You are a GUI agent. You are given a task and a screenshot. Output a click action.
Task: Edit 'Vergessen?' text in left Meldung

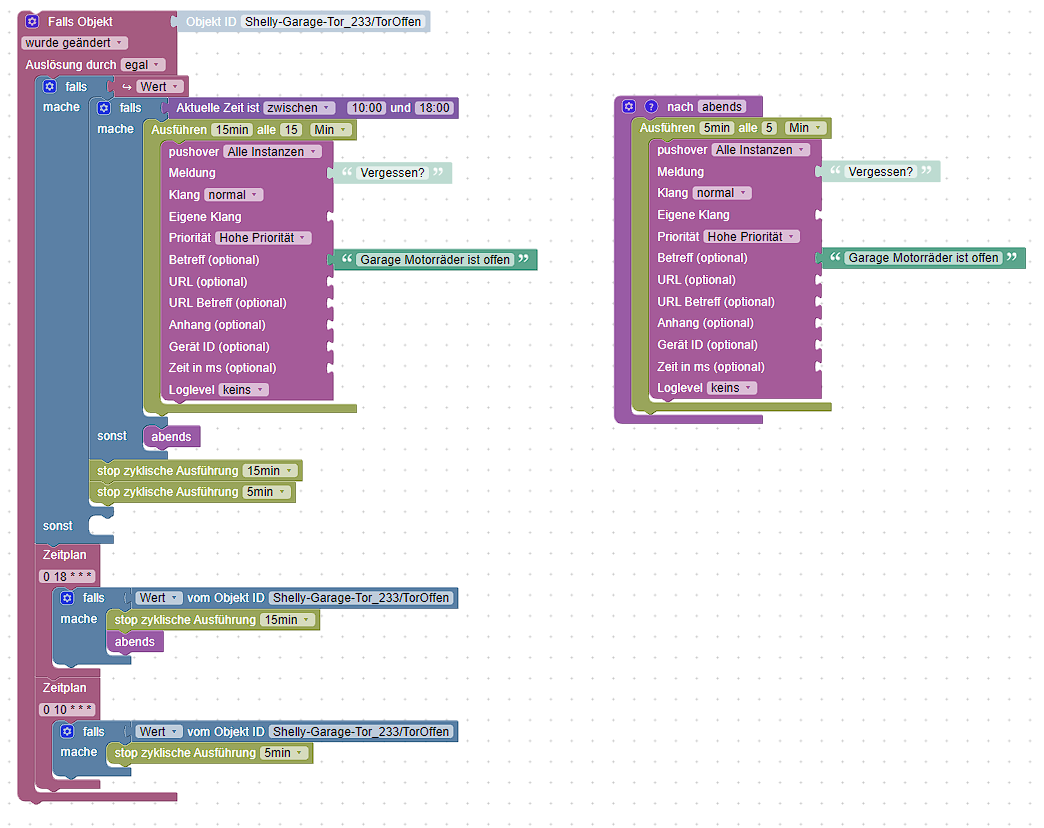392,173
